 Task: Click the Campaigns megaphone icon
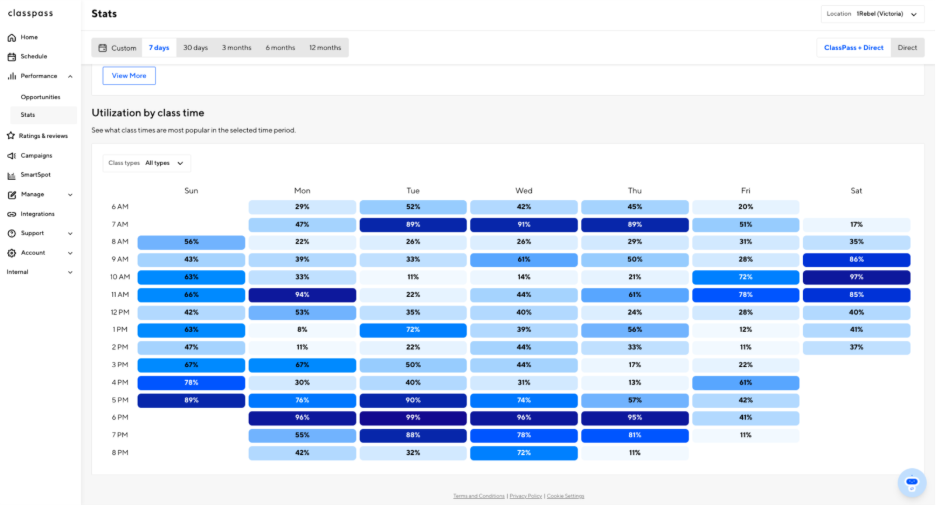[x=11, y=156]
